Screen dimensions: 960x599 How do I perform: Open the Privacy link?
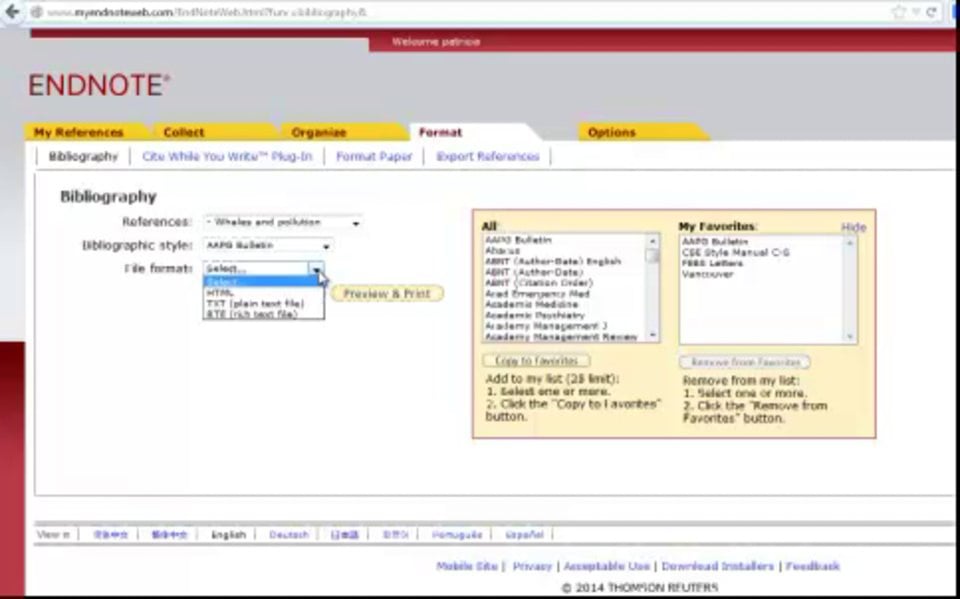(532, 567)
